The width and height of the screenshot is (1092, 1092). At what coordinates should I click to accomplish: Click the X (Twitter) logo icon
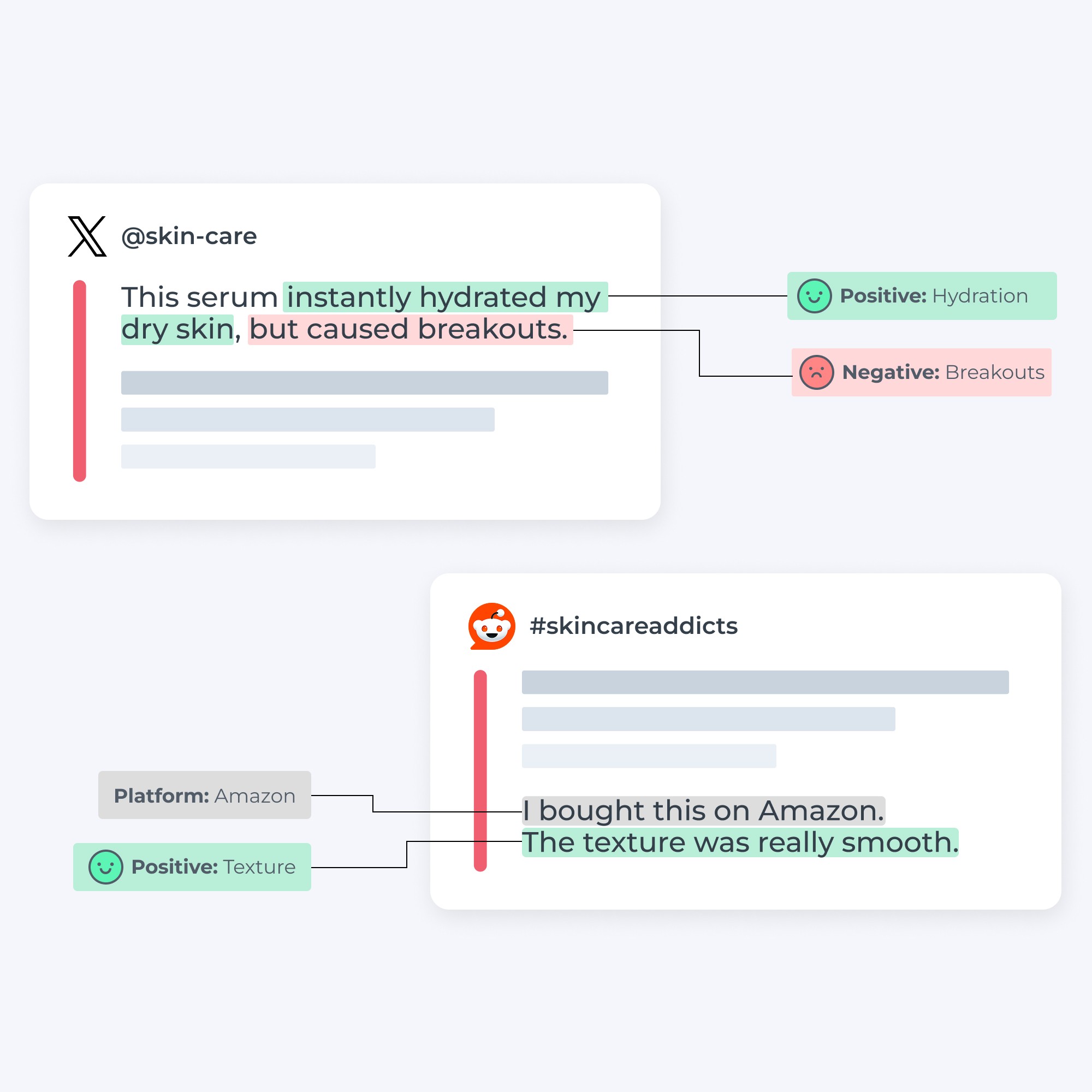87,236
